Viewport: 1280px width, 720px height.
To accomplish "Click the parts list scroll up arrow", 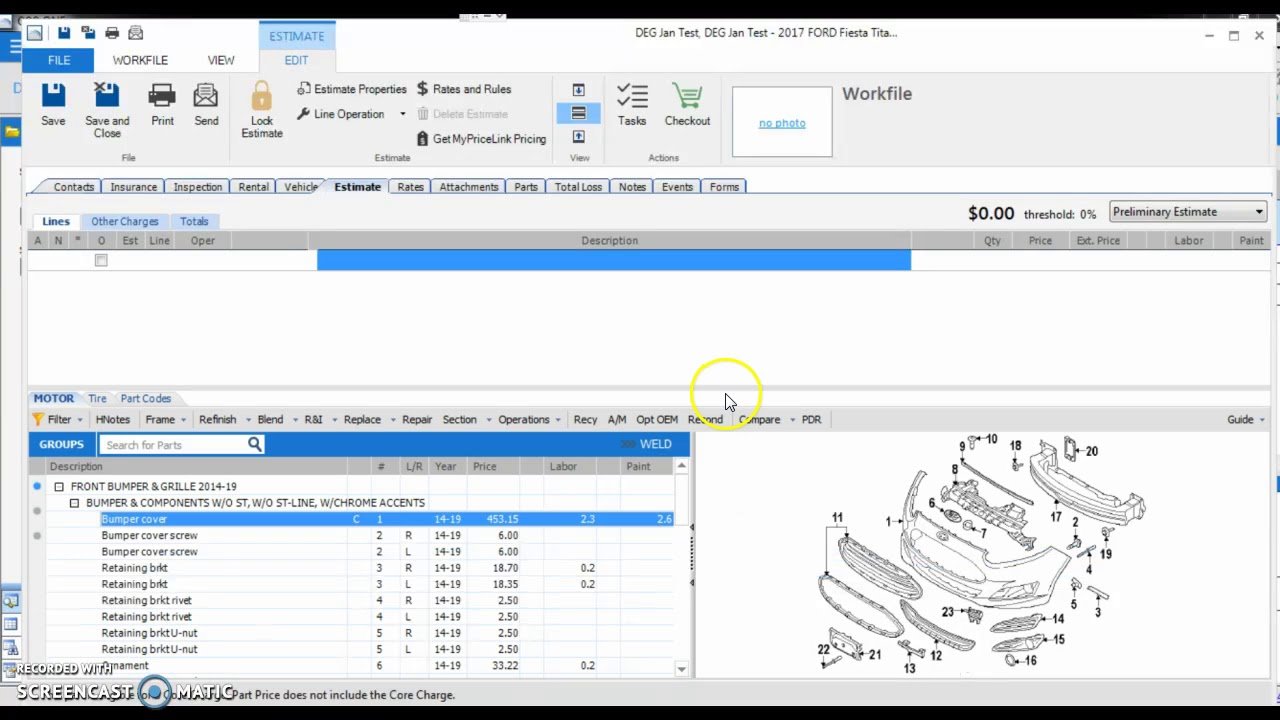I will (x=682, y=466).
